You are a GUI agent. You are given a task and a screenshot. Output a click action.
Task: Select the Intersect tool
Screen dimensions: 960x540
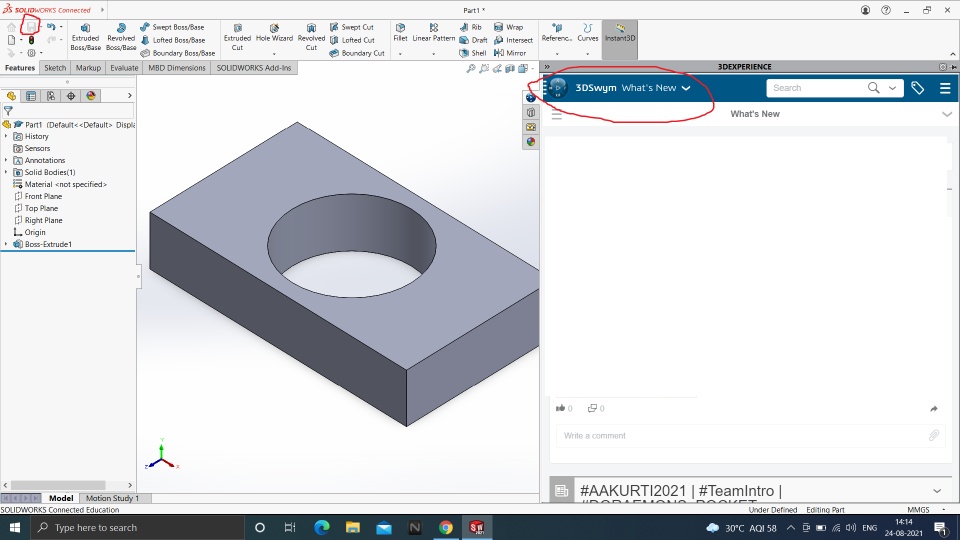[x=513, y=40]
